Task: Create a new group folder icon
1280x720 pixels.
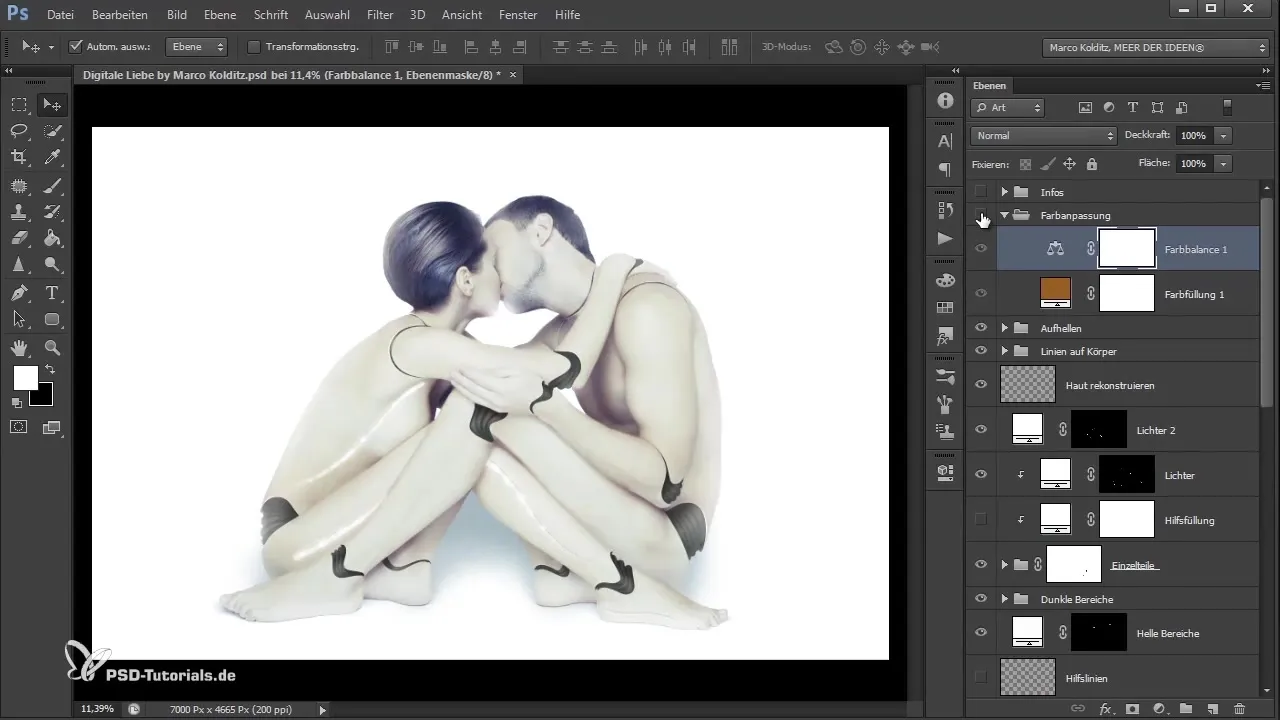Action: 1186,708
